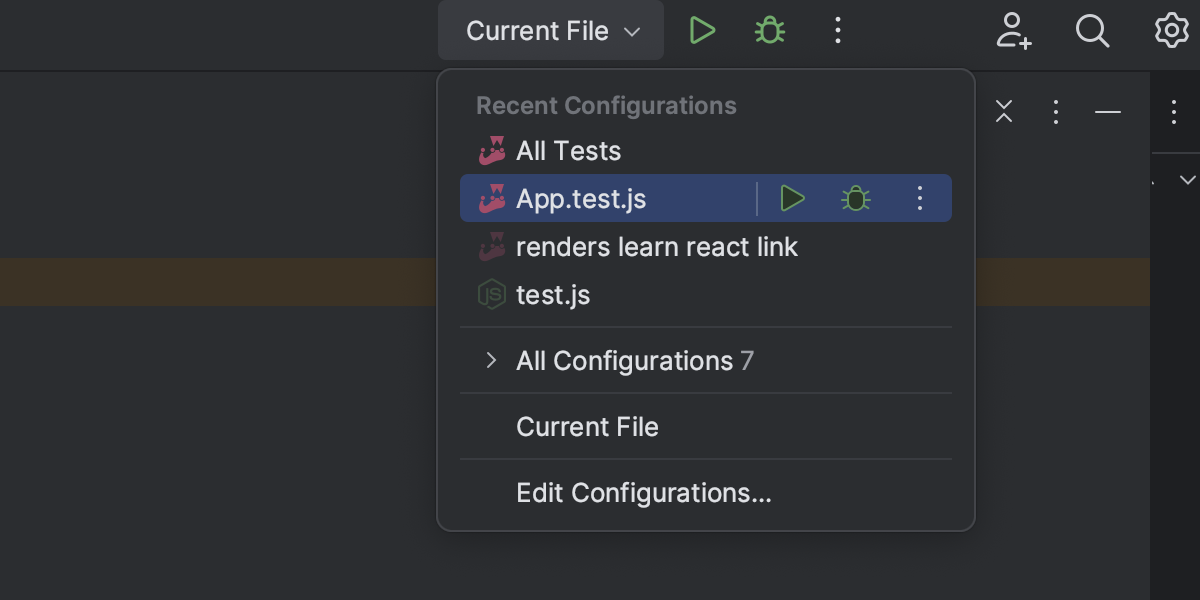Select the All Tests configuration
1200x600 pixels.
[568, 150]
